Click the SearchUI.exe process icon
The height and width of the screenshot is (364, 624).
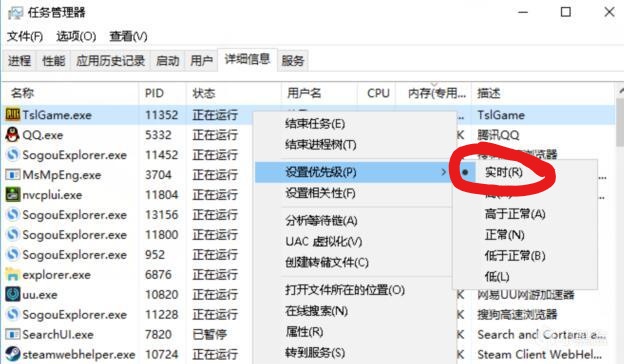[x=12, y=334]
